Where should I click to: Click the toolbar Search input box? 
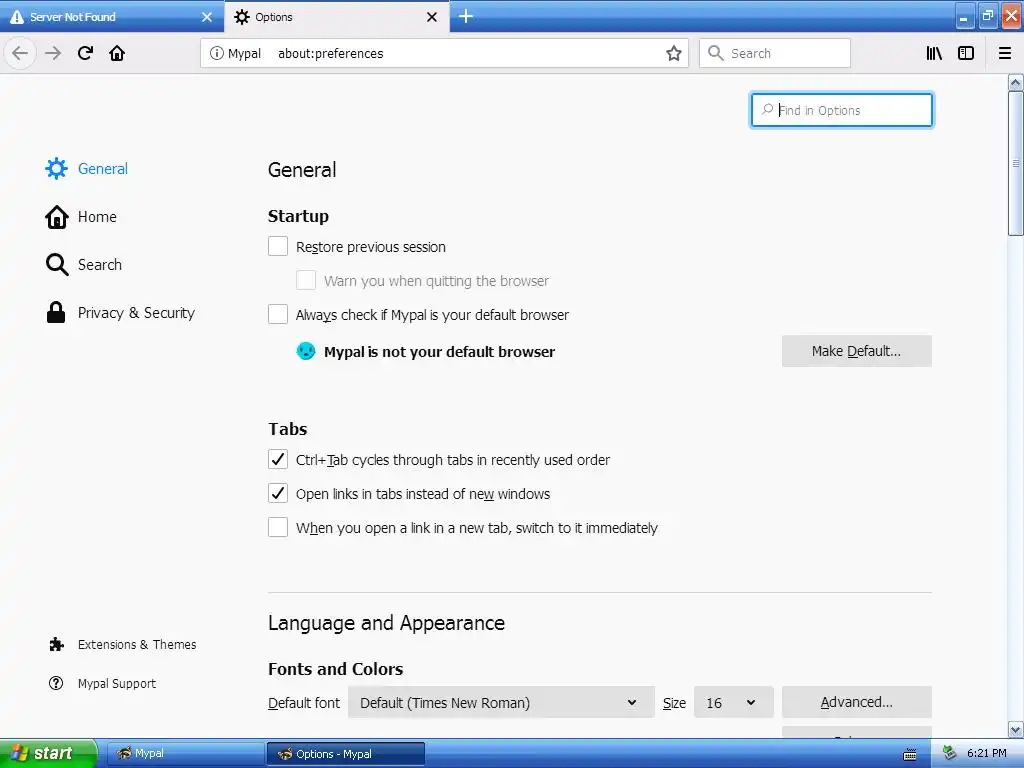tap(775, 53)
